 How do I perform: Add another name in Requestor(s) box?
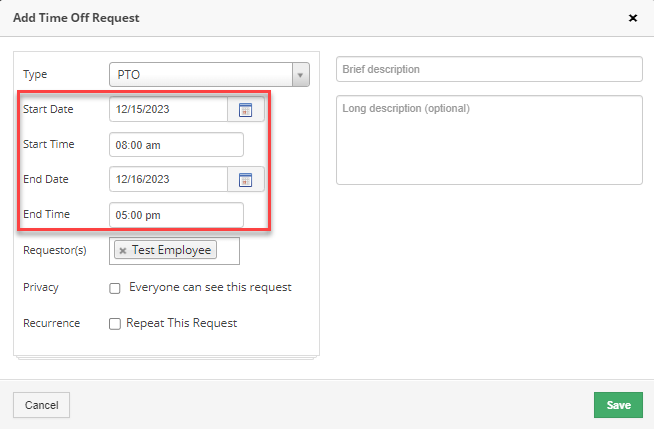(x=227, y=251)
